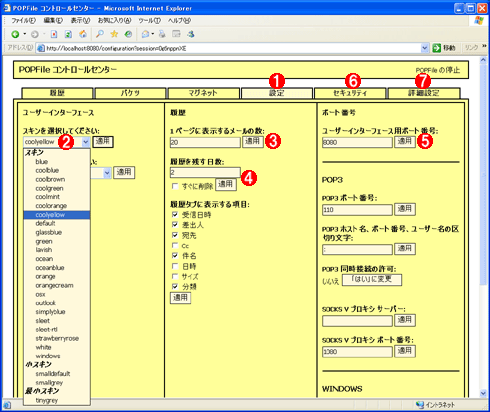Click the page icon at status bar left
Image resolution: width=490 pixels, height=412 pixels.
tap(7, 405)
